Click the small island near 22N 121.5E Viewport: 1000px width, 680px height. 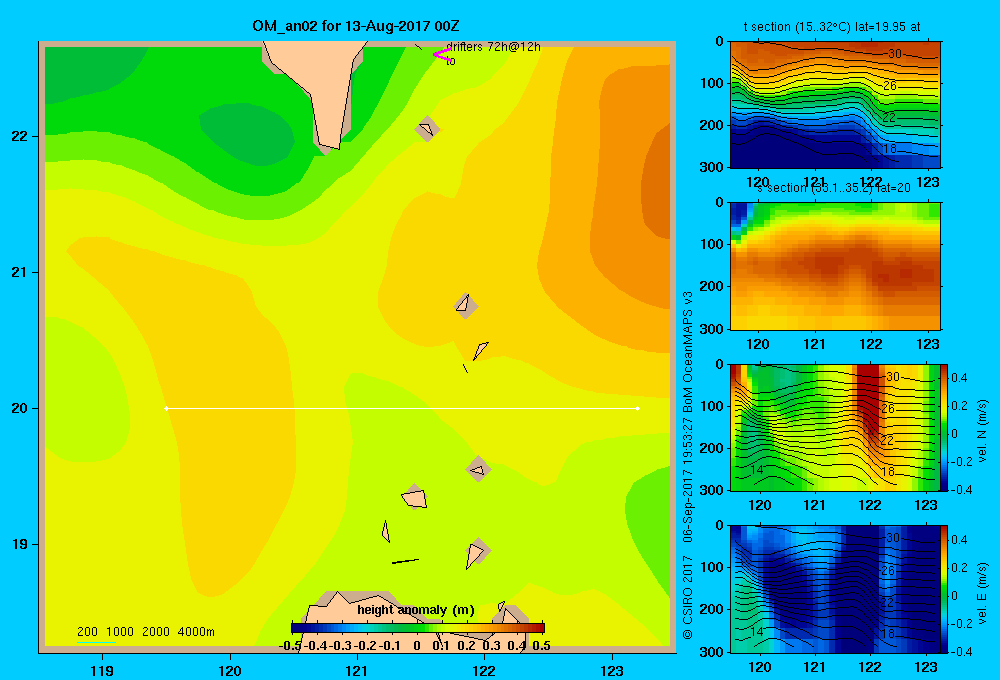pyautogui.click(x=427, y=129)
